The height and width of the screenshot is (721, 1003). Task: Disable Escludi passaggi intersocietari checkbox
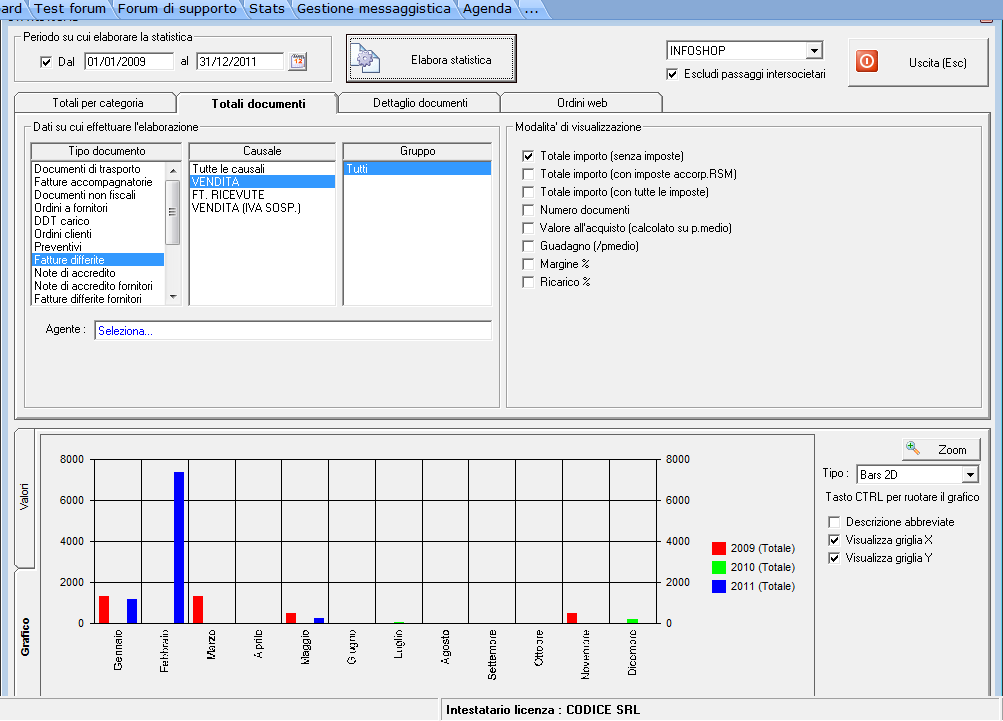672,74
